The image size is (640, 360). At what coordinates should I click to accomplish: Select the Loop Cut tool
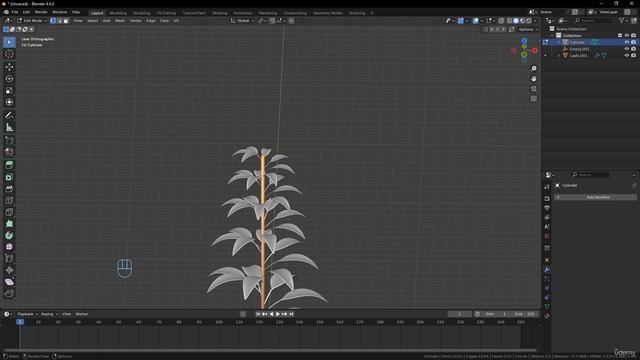click(x=9, y=200)
